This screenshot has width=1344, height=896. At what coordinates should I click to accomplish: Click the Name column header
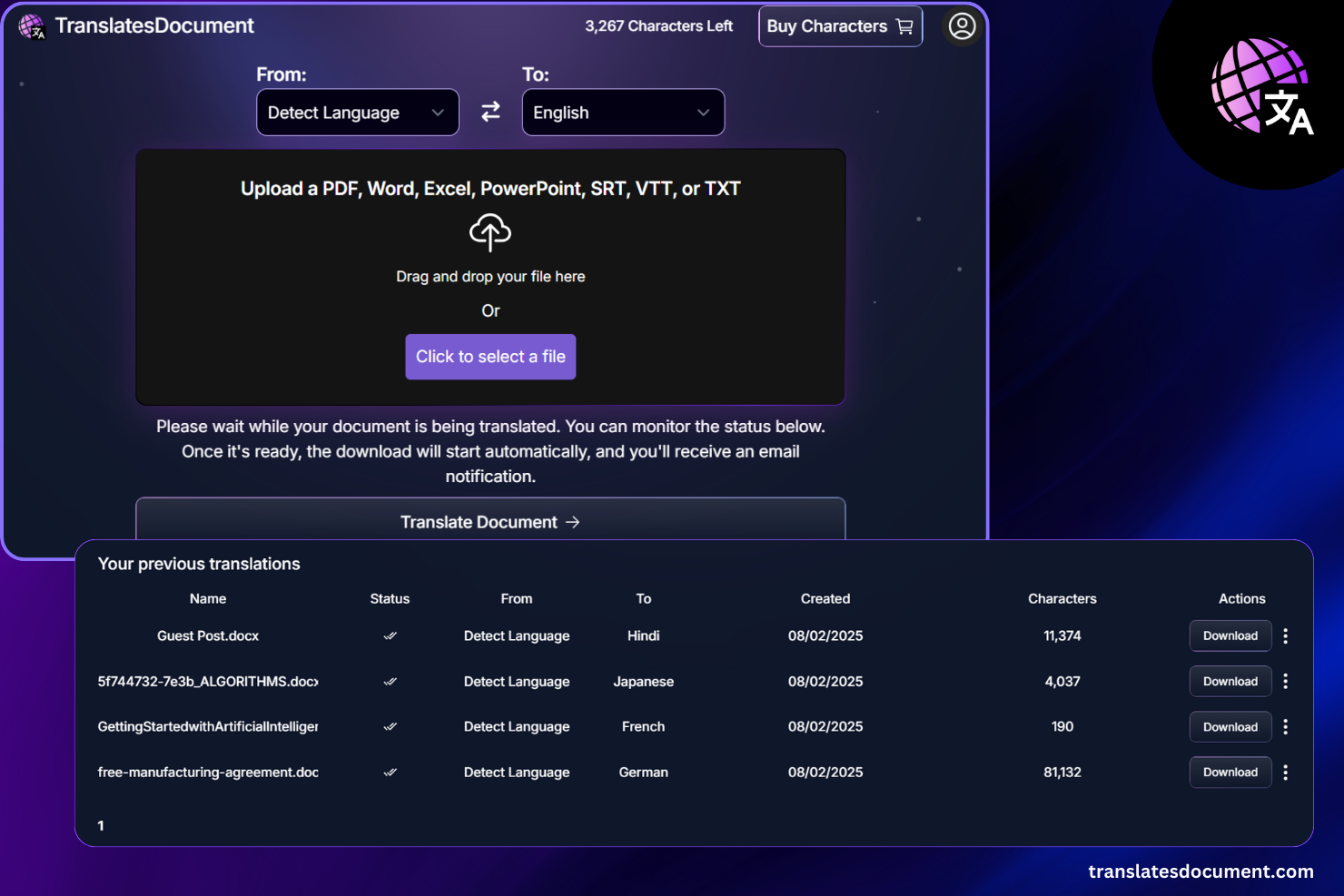(x=208, y=599)
